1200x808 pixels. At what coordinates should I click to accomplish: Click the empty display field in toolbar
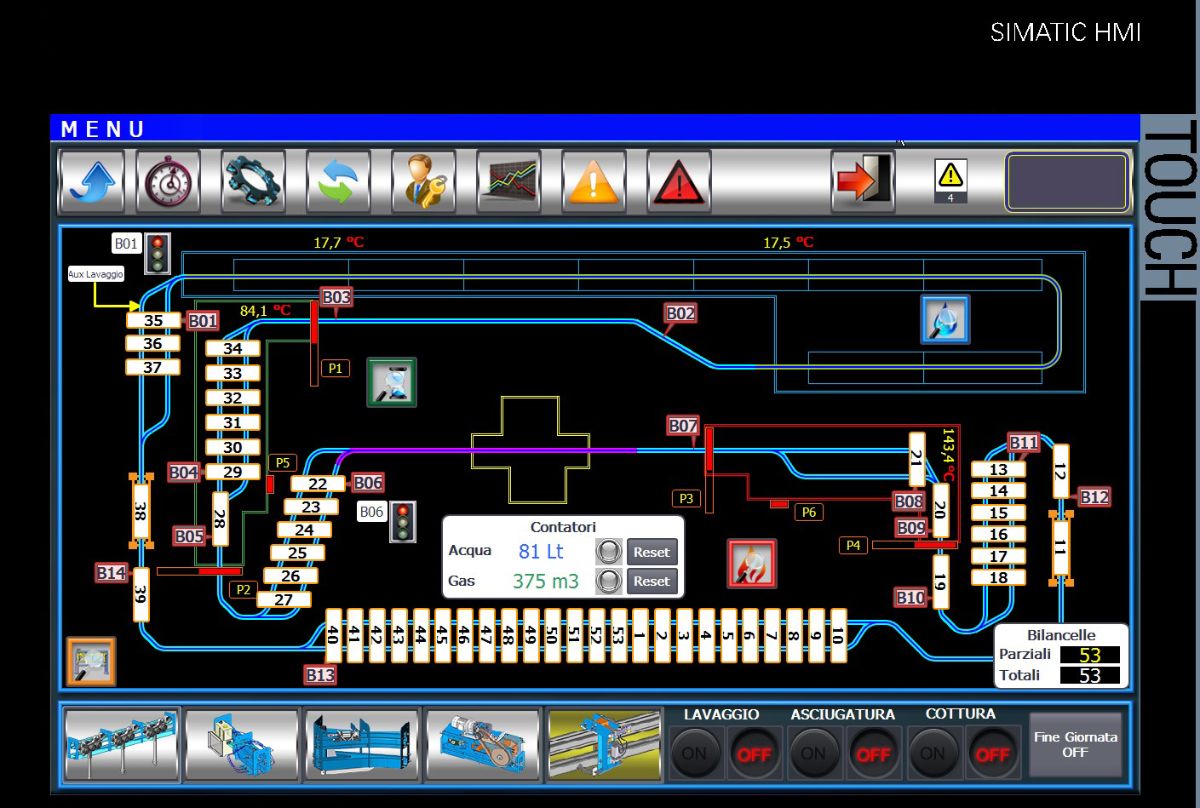pos(1067,181)
